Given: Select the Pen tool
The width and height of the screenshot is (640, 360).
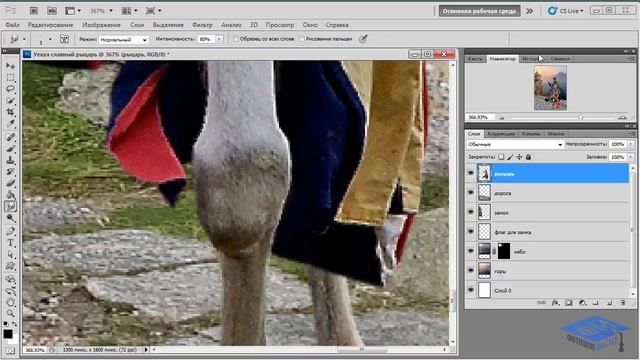Looking at the screenshot, I should click(11, 231).
